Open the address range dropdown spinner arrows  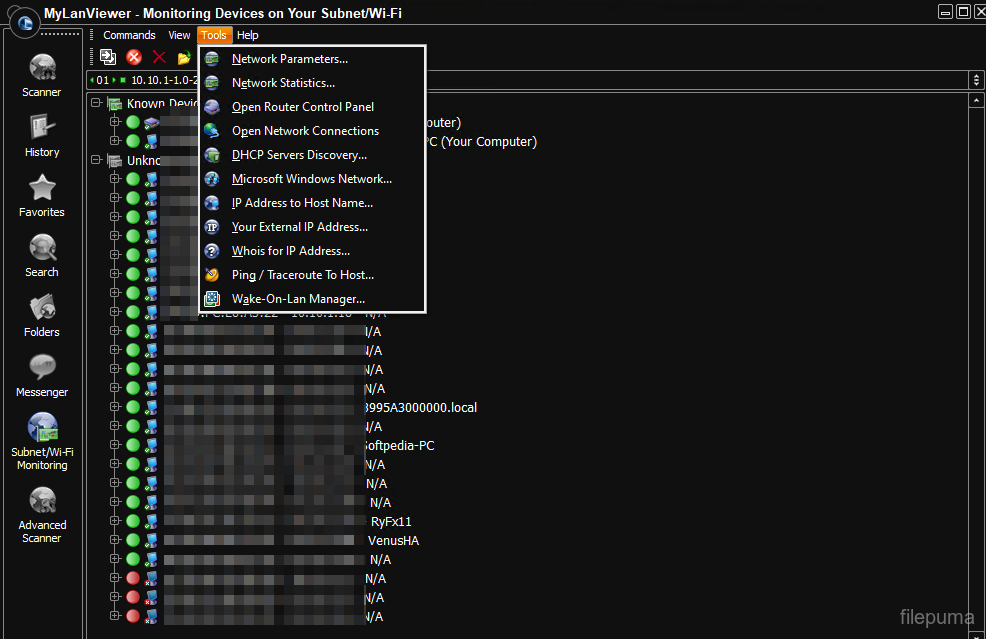click(x=976, y=80)
